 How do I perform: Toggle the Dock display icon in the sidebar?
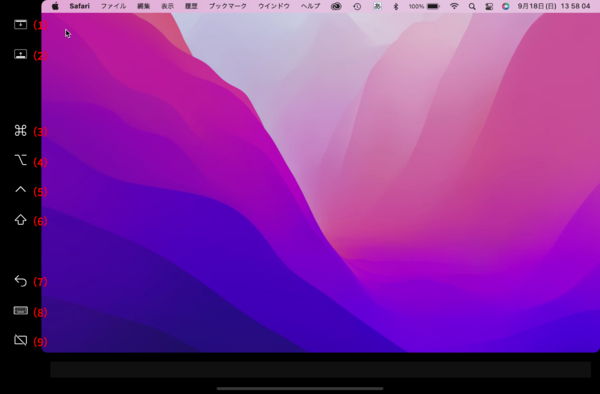pos(21,54)
